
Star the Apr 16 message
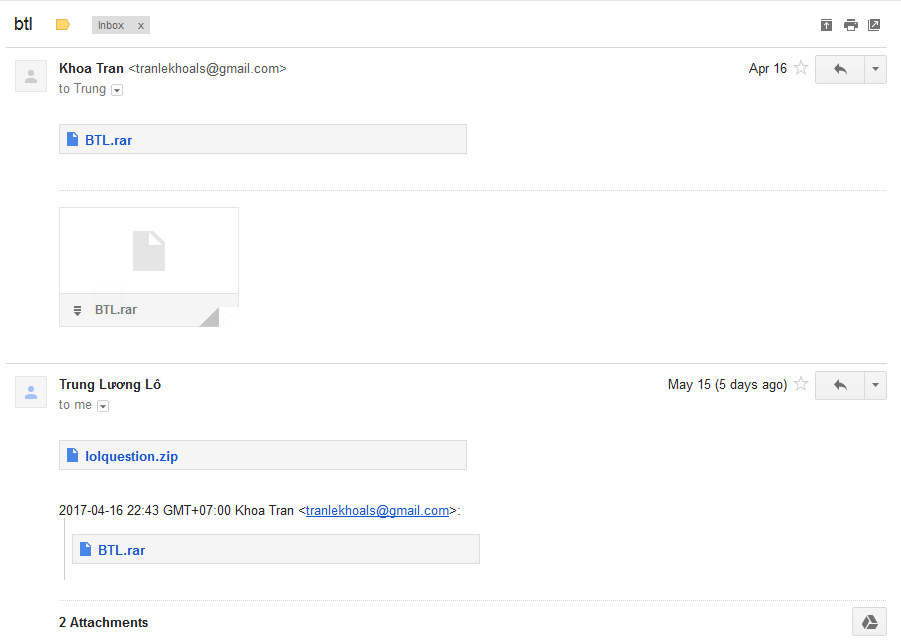(801, 69)
